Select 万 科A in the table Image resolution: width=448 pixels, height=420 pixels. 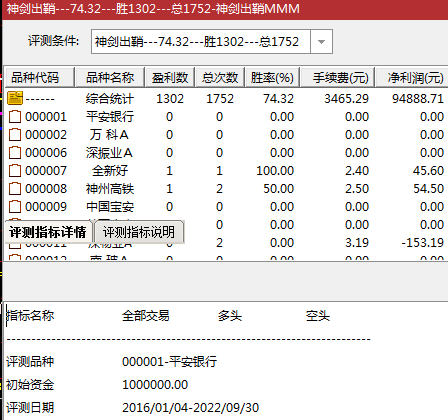click(109, 135)
